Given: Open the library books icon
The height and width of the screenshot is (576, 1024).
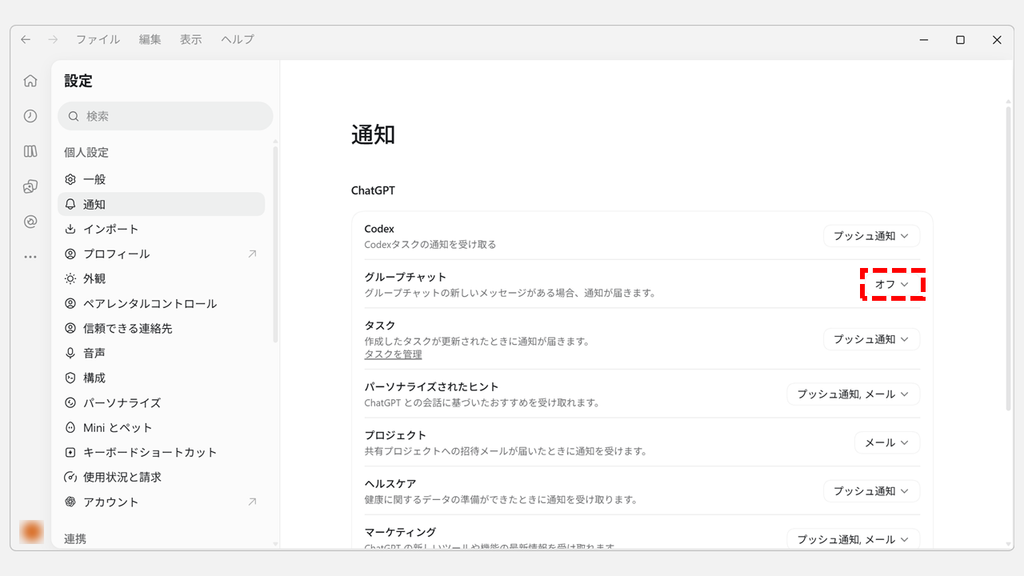Looking at the screenshot, I should [x=30, y=152].
